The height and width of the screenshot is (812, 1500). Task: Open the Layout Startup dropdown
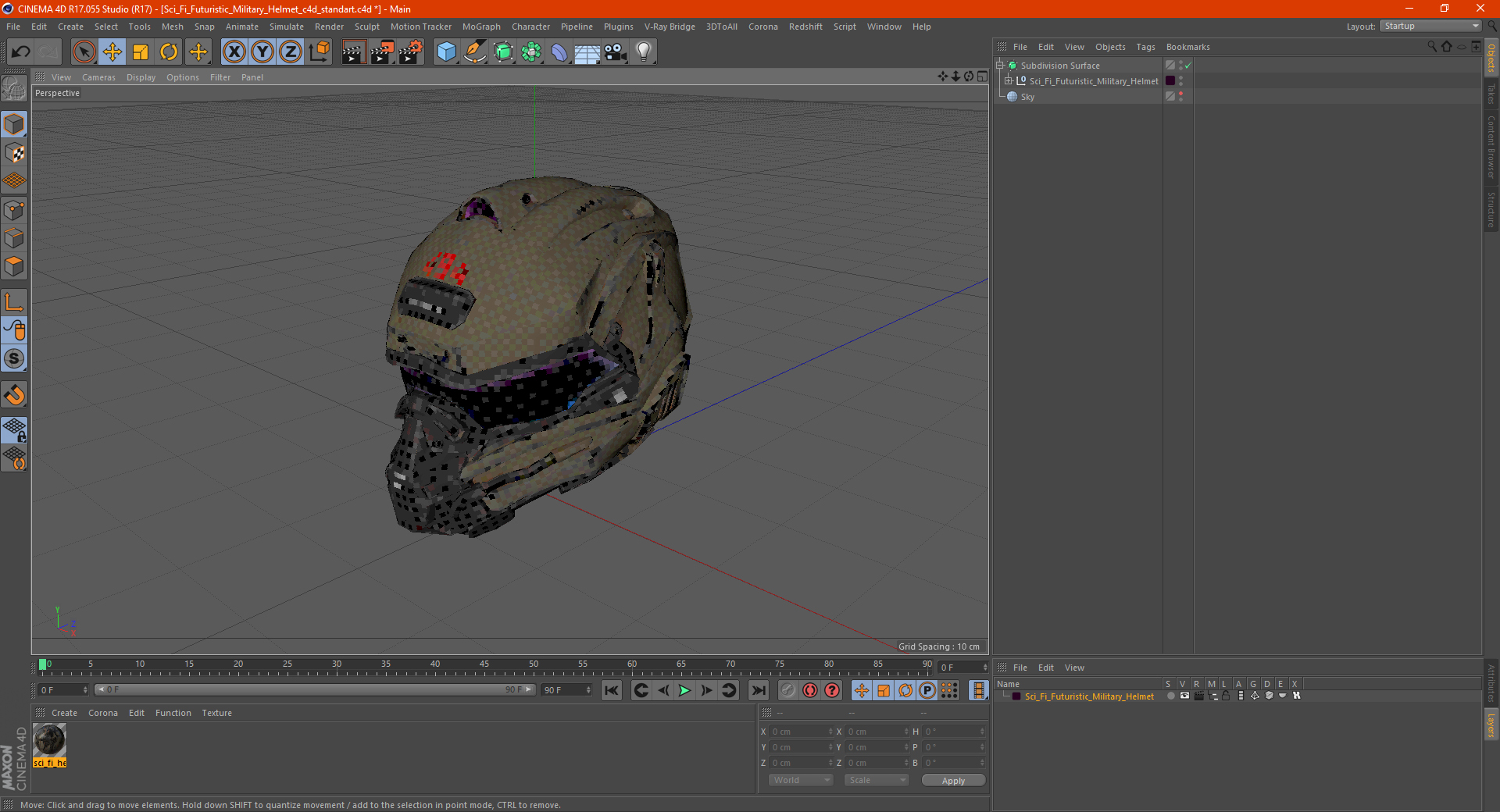point(1431,27)
